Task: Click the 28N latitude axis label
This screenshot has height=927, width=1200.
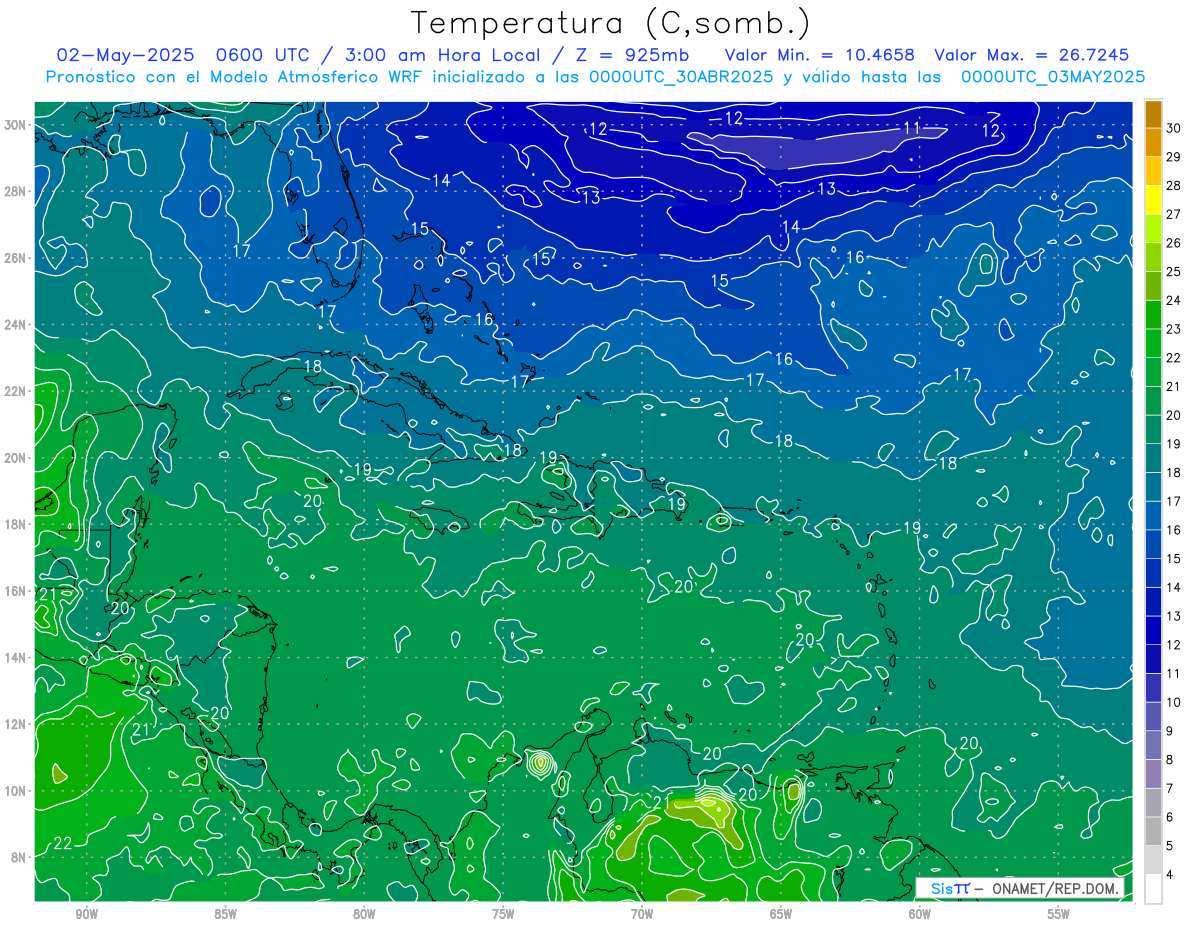Action: click(16, 191)
